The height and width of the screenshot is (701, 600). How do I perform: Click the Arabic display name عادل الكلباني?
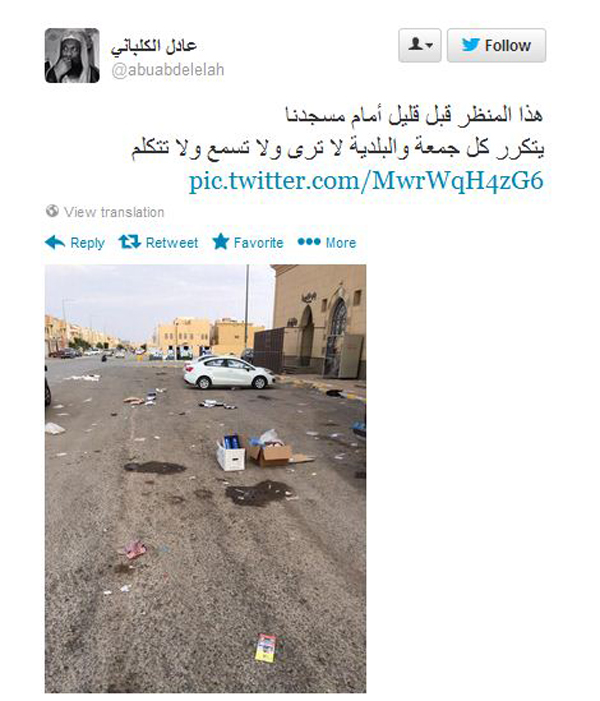154,46
